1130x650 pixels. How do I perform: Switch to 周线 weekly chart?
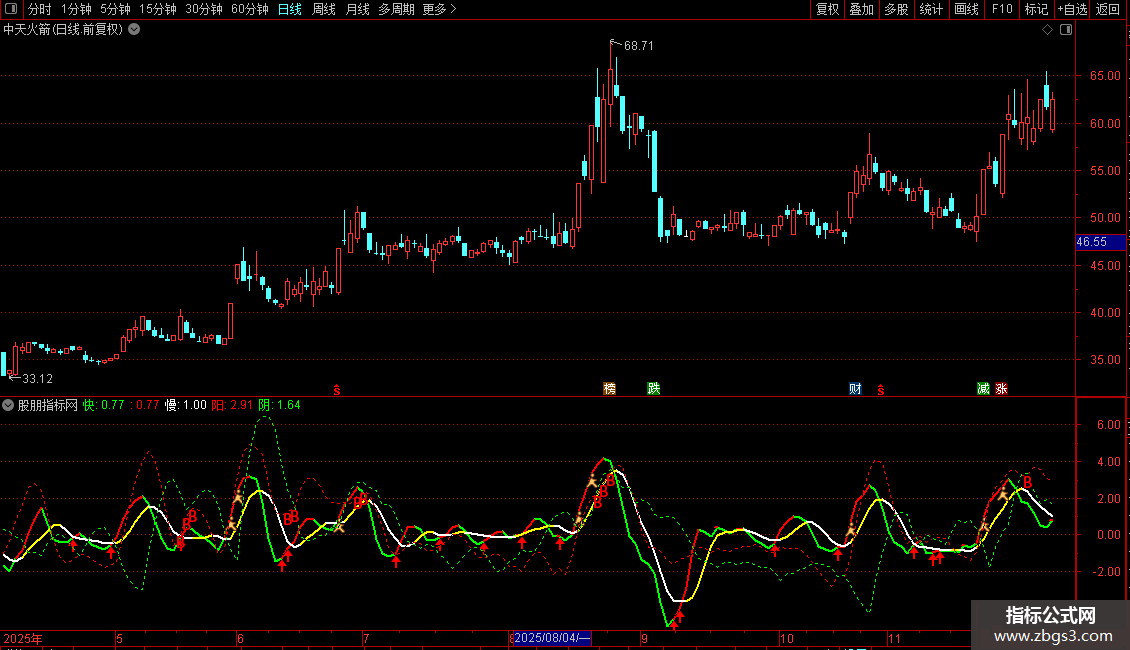tap(324, 9)
